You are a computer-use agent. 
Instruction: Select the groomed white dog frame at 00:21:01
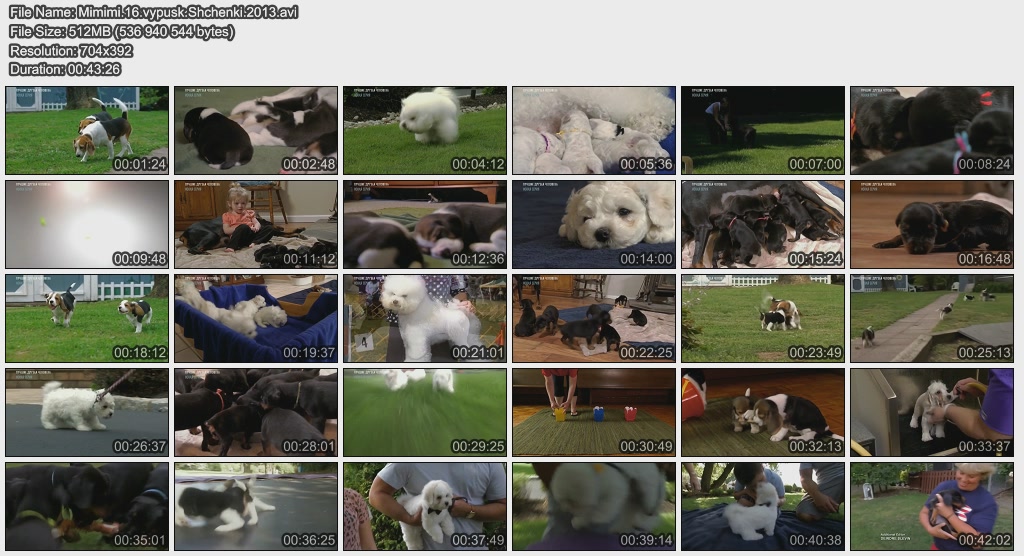pos(425,318)
